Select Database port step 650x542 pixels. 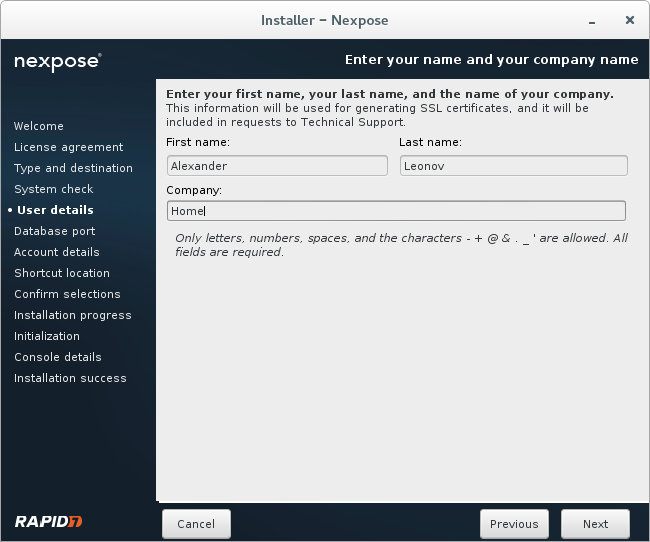[54, 231]
